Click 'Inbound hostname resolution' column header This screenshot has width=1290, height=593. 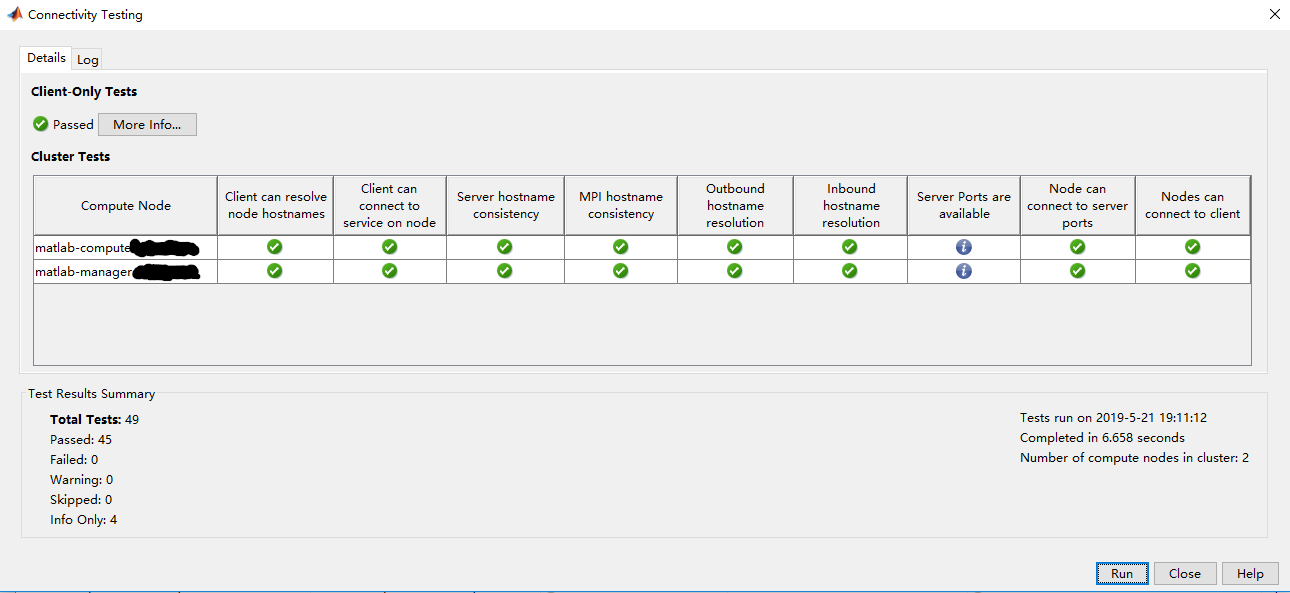tap(851, 206)
